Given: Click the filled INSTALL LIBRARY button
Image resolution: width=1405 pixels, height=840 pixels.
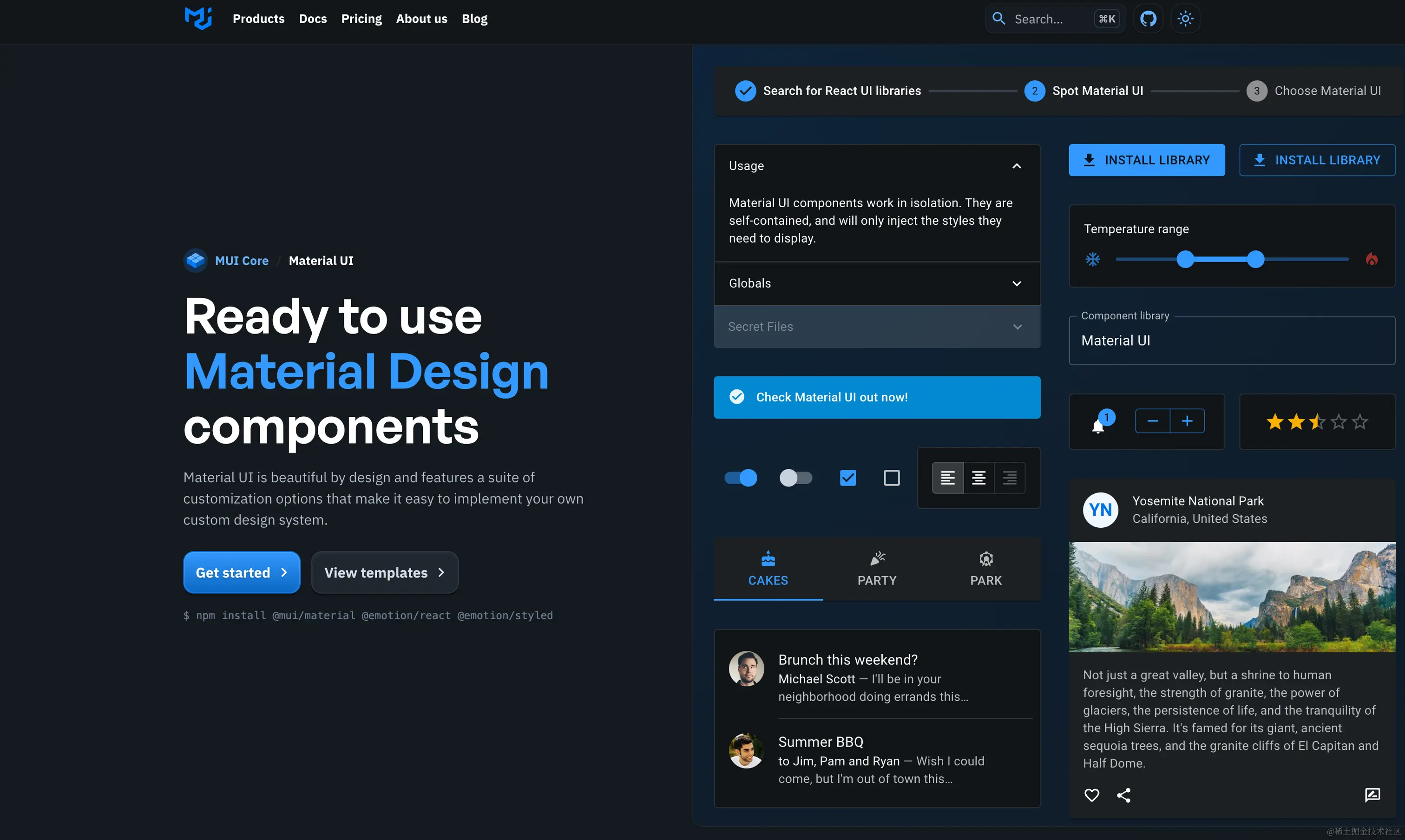Looking at the screenshot, I should pos(1147,160).
